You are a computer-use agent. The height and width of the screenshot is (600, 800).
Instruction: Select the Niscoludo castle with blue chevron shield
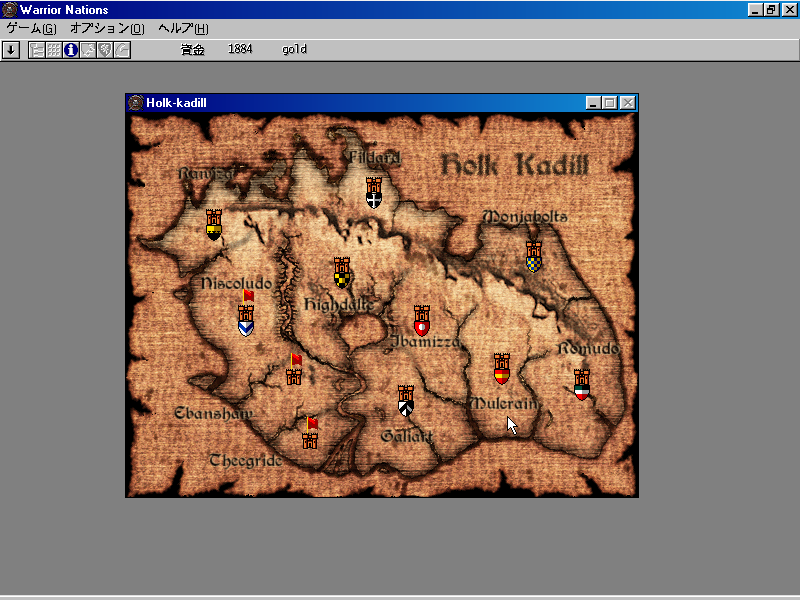tap(246, 320)
